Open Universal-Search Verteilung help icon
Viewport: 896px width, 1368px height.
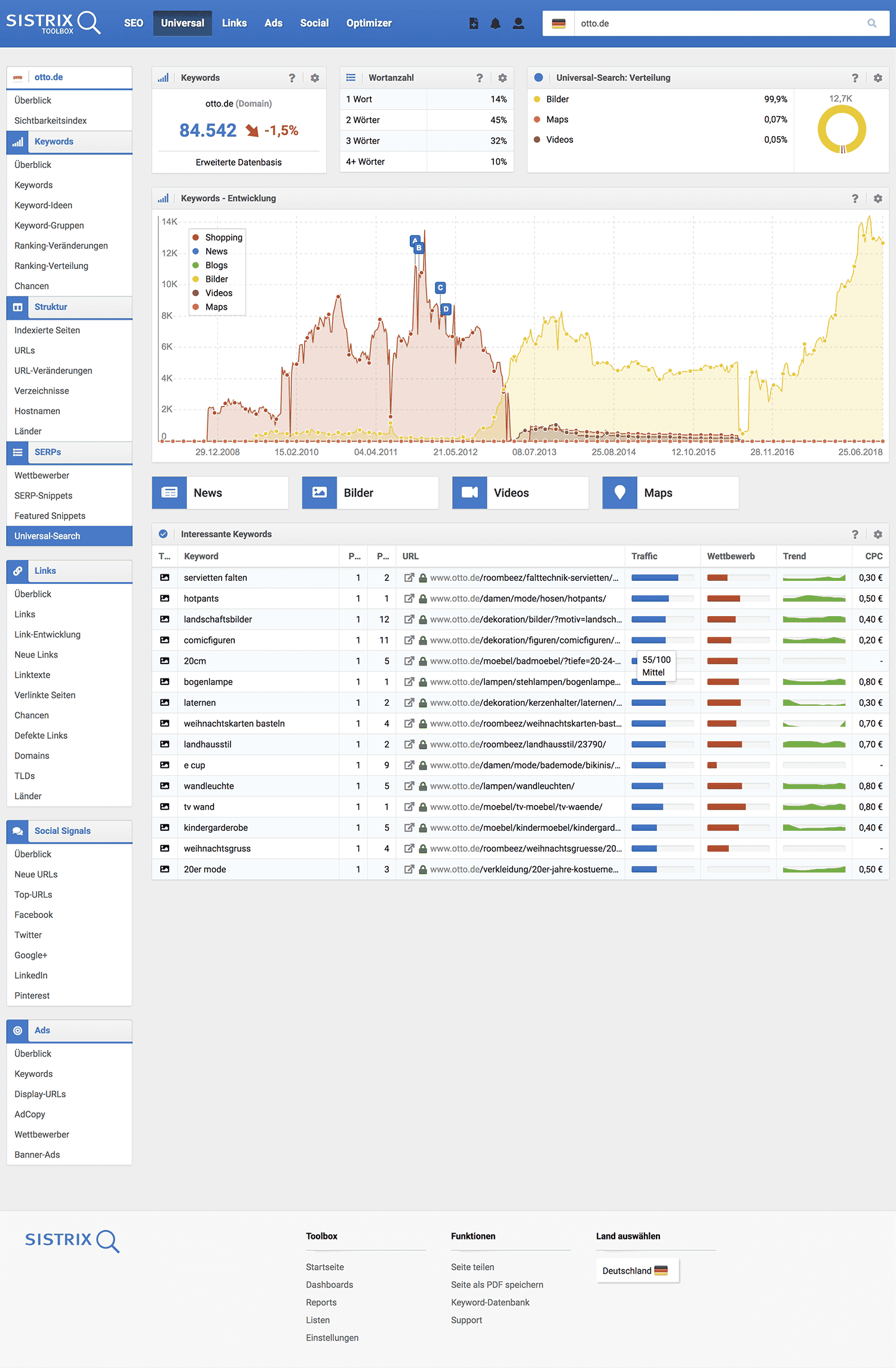click(855, 78)
